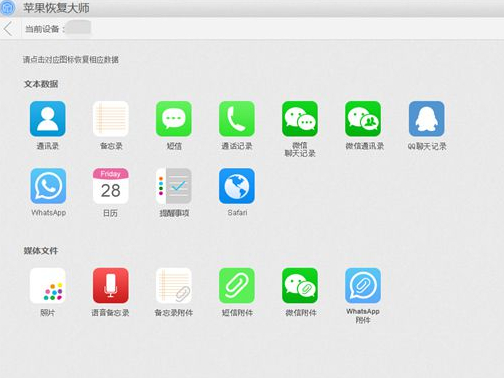
Task: Select the 备忘录 notes icon
Action: 111,119
